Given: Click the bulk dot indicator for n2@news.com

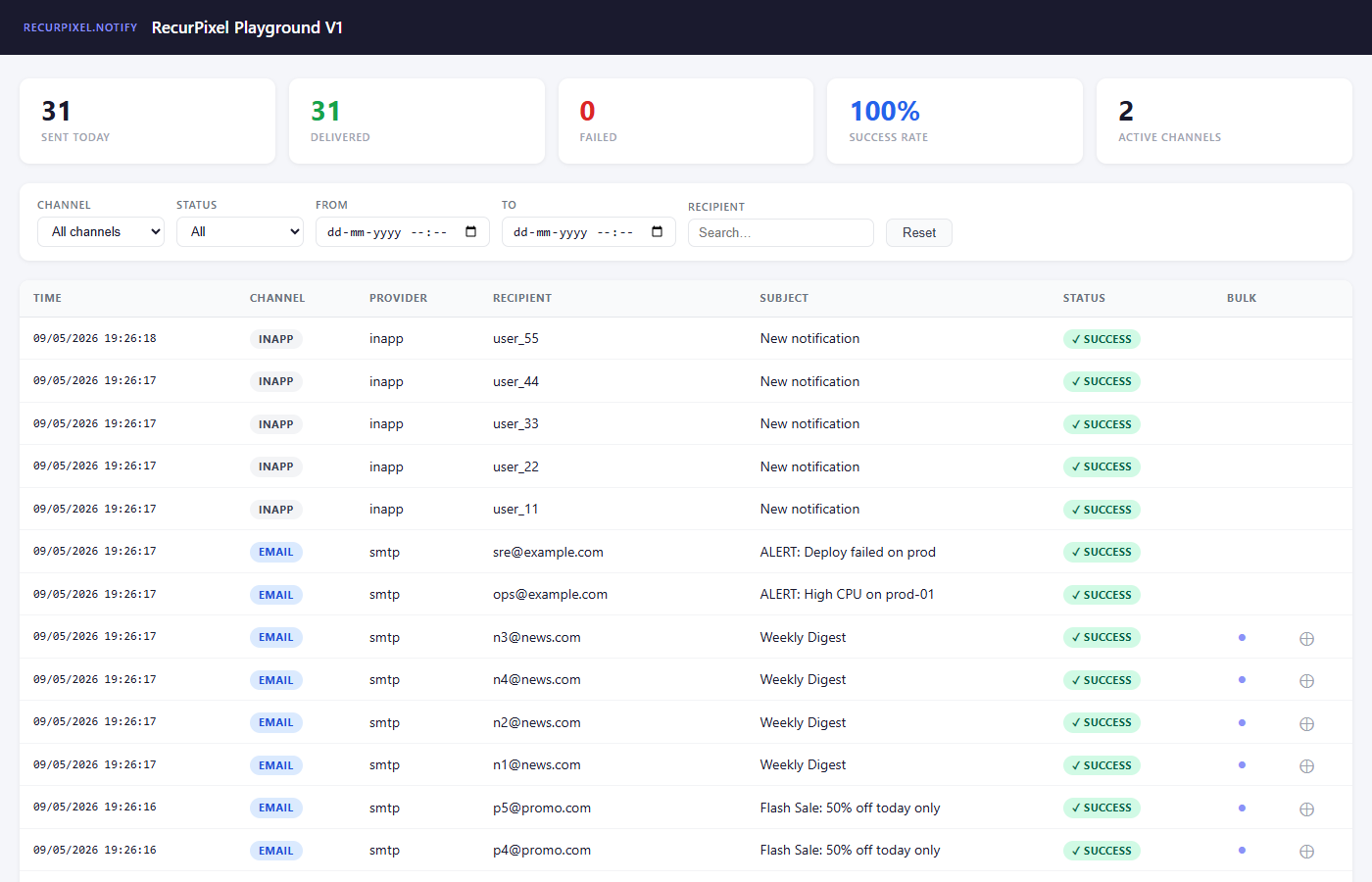Looking at the screenshot, I should [1242, 723].
